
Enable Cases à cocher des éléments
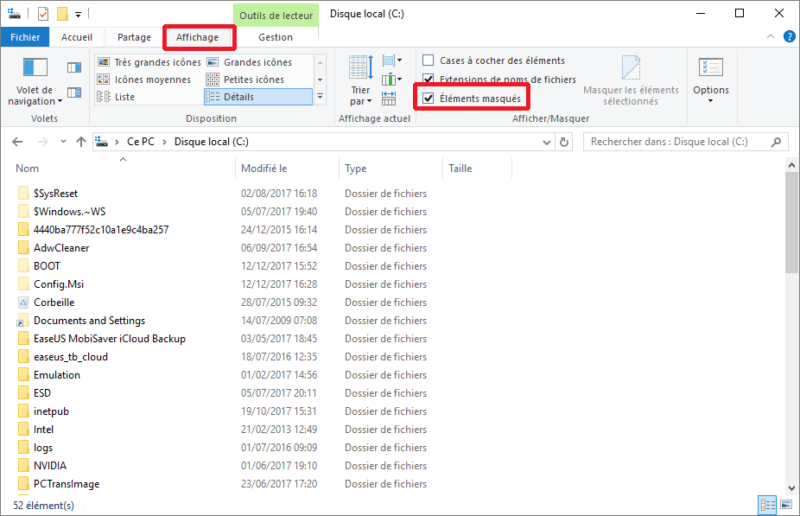(x=428, y=61)
